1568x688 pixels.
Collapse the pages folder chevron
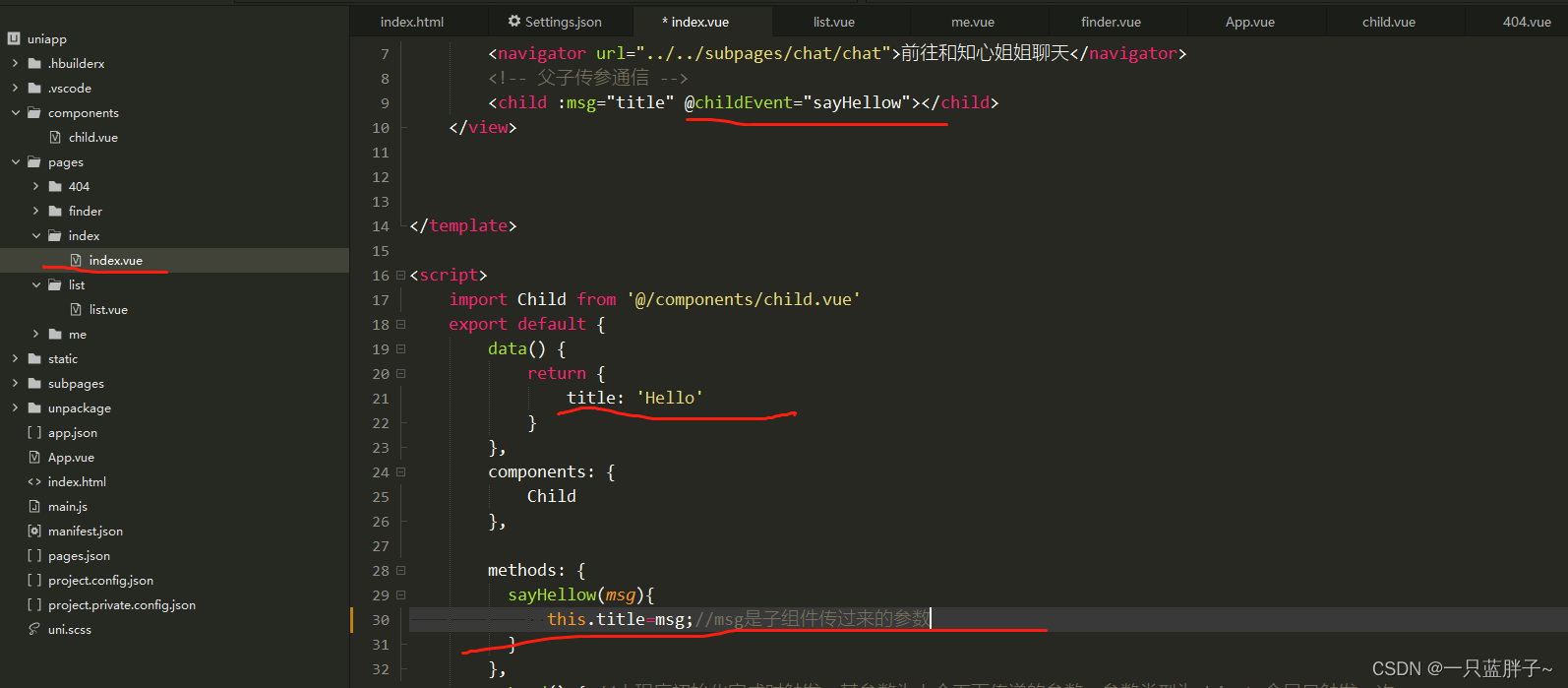pos(15,161)
